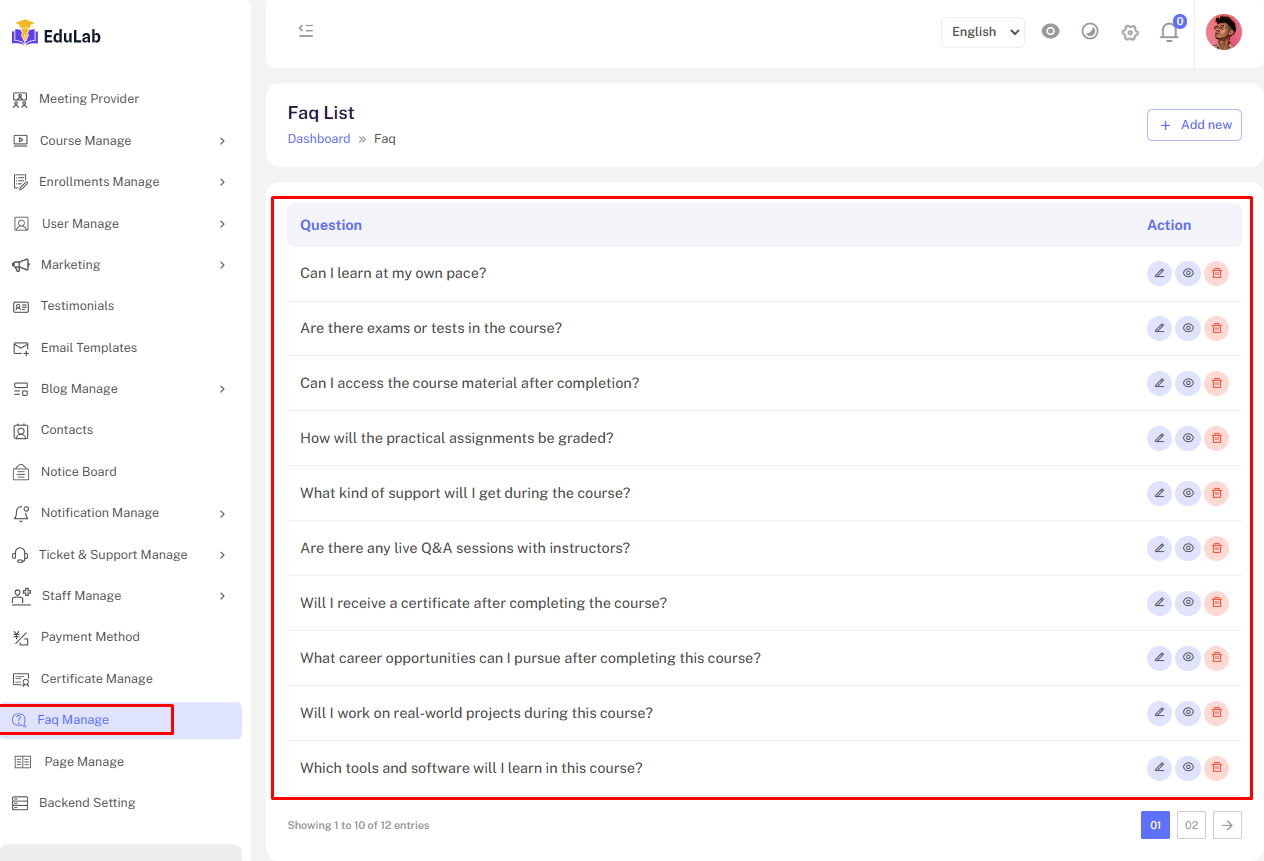1264x861 pixels.
Task: Select Notice Board from sidebar
Action: (x=78, y=472)
